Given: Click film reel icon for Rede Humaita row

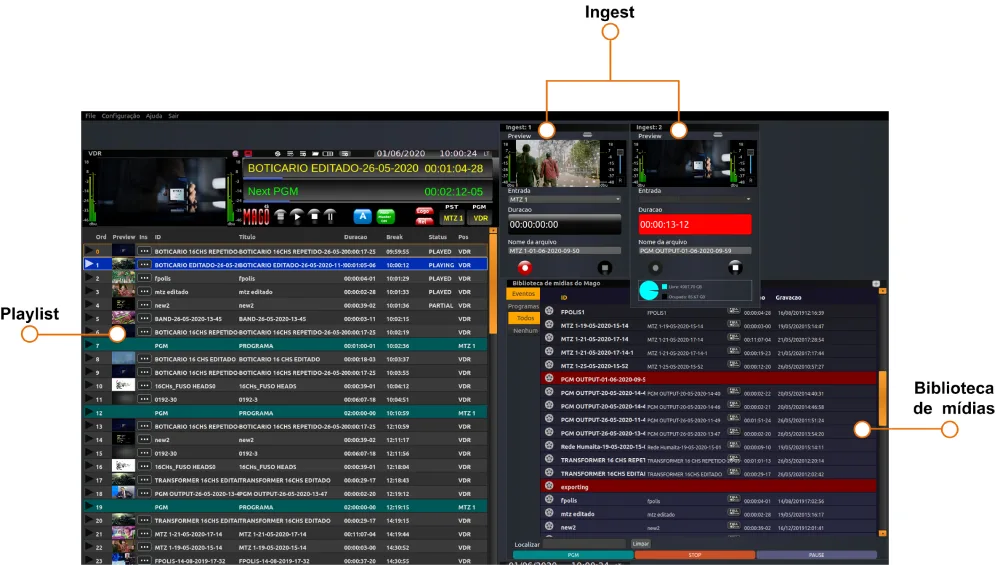Looking at the screenshot, I should [549, 446].
